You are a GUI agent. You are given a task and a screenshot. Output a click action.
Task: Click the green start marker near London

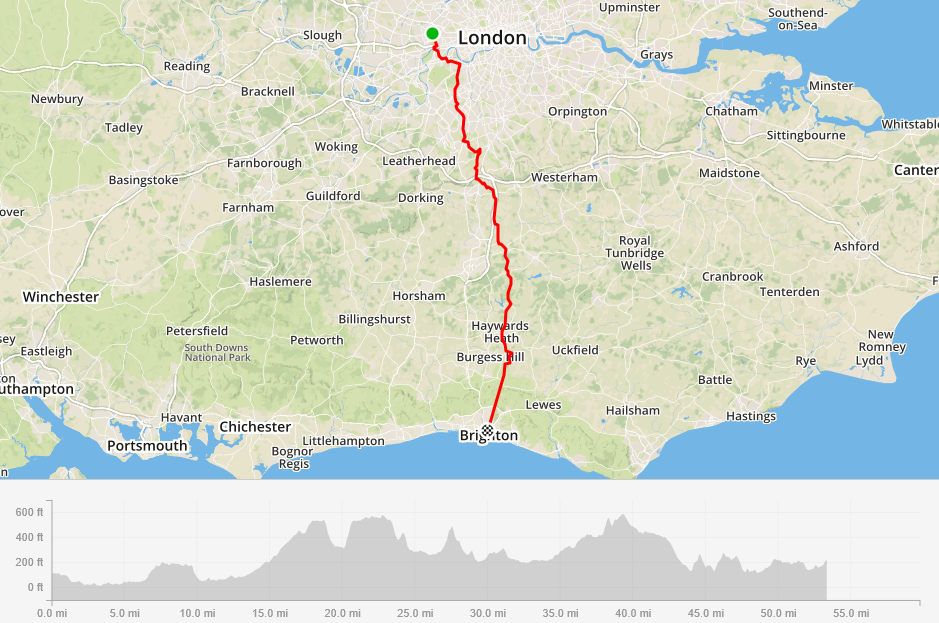click(432, 34)
